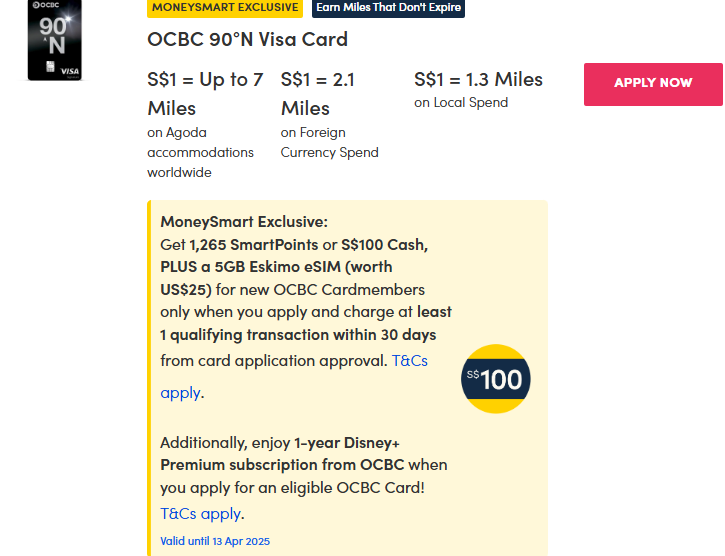The height and width of the screenshot is (556, 725).
Task: Click the OCBC logo on the card image
Action: click(x=46, y=6)
